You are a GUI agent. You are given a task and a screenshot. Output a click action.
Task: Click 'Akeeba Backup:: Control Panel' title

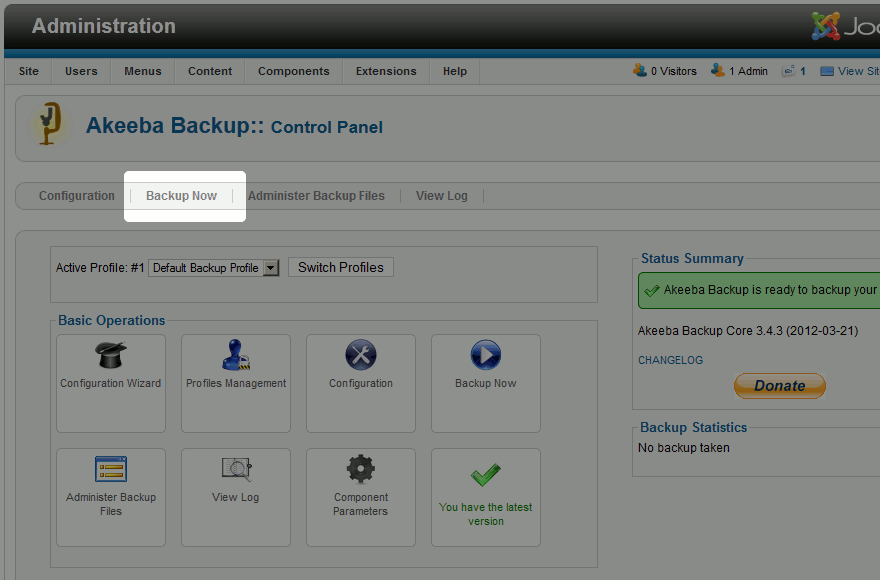(234, 126)
